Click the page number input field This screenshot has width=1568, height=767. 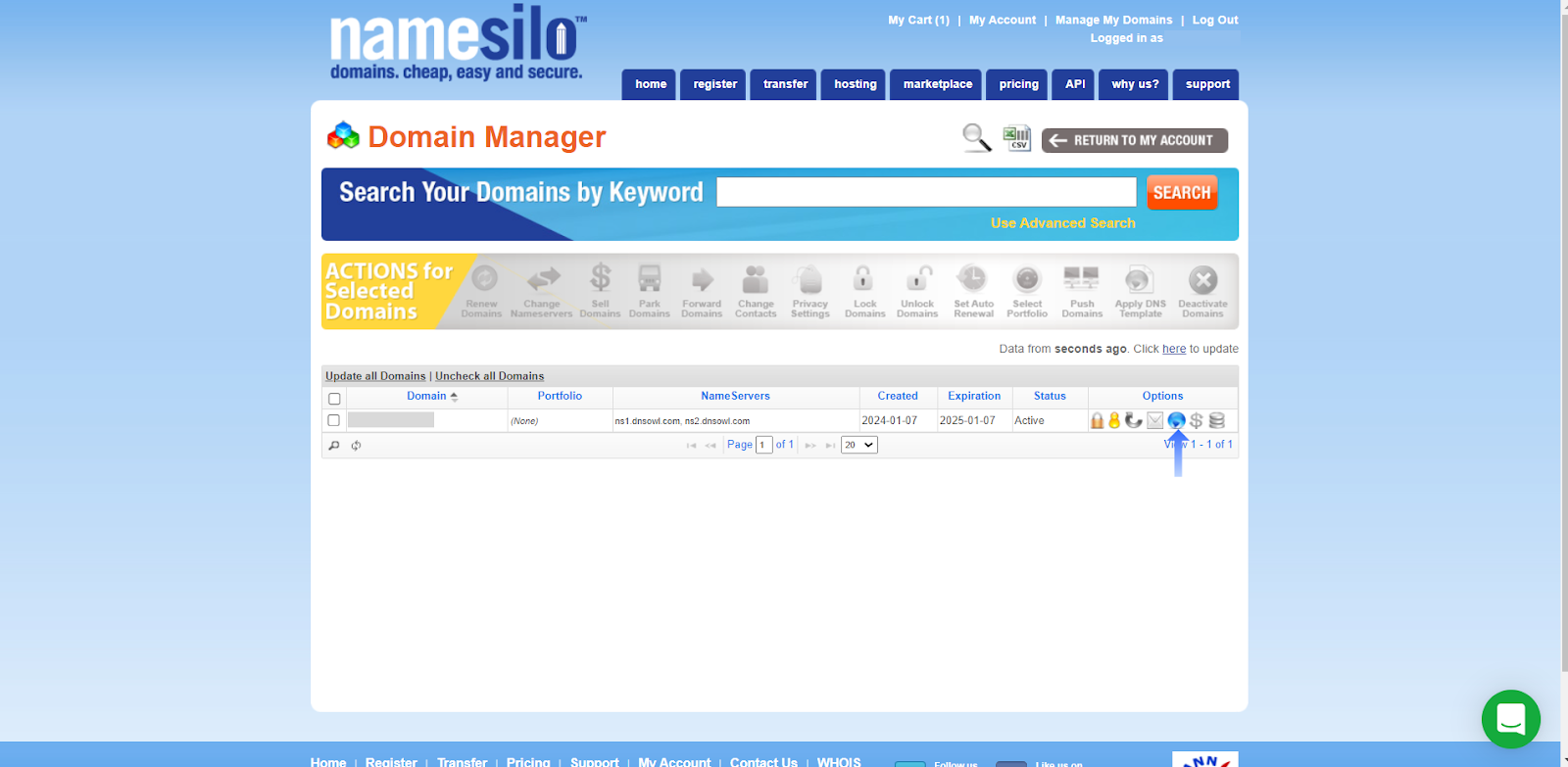(764, 445)
